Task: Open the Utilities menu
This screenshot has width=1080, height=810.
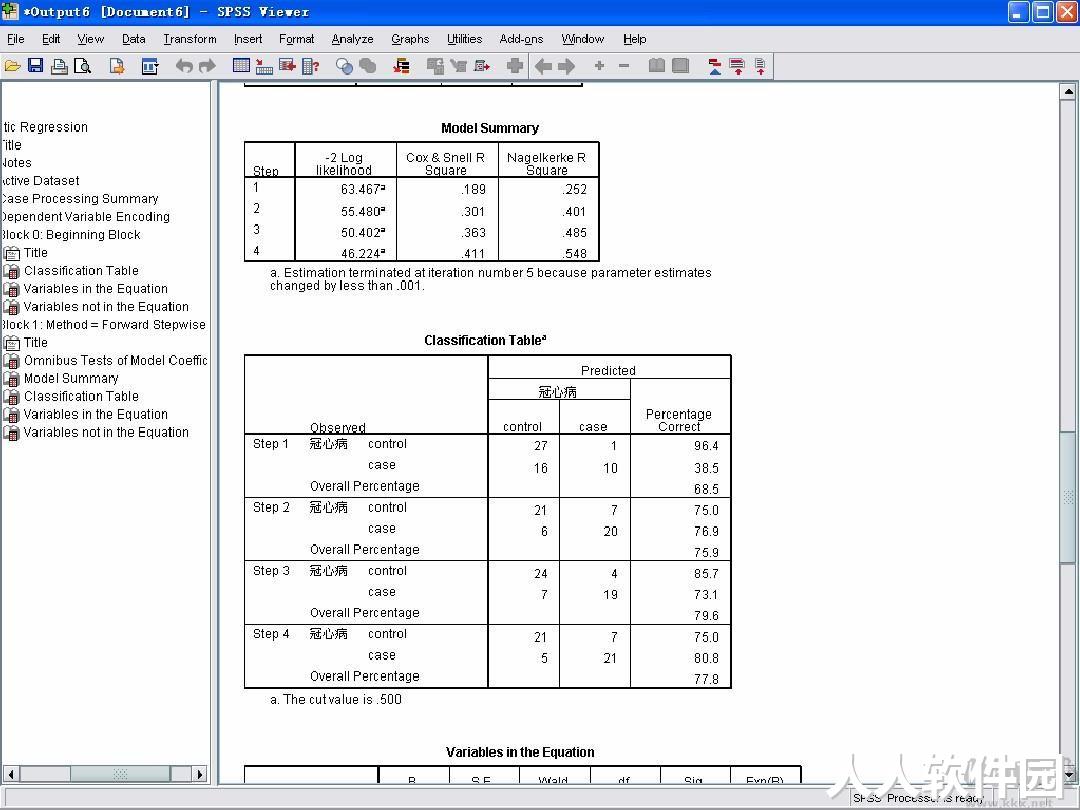Action: tap(464, 39)
